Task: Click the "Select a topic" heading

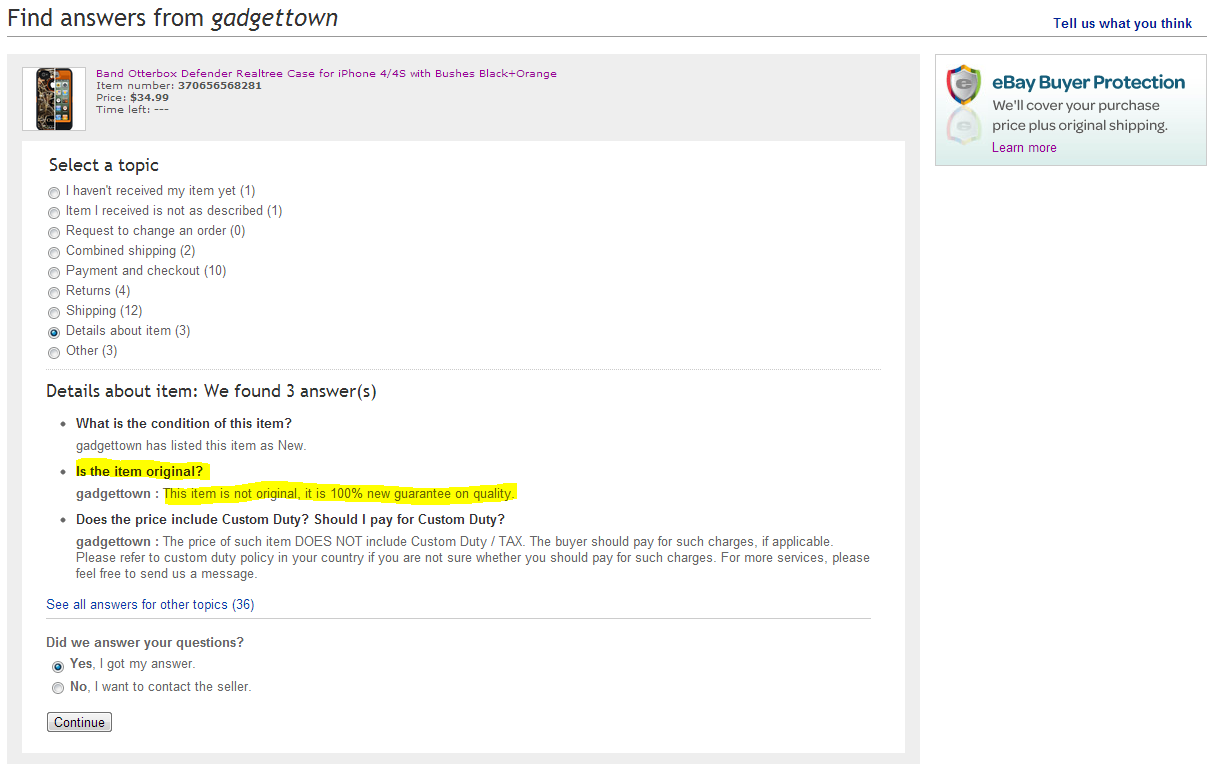Action: pos(104,165)
